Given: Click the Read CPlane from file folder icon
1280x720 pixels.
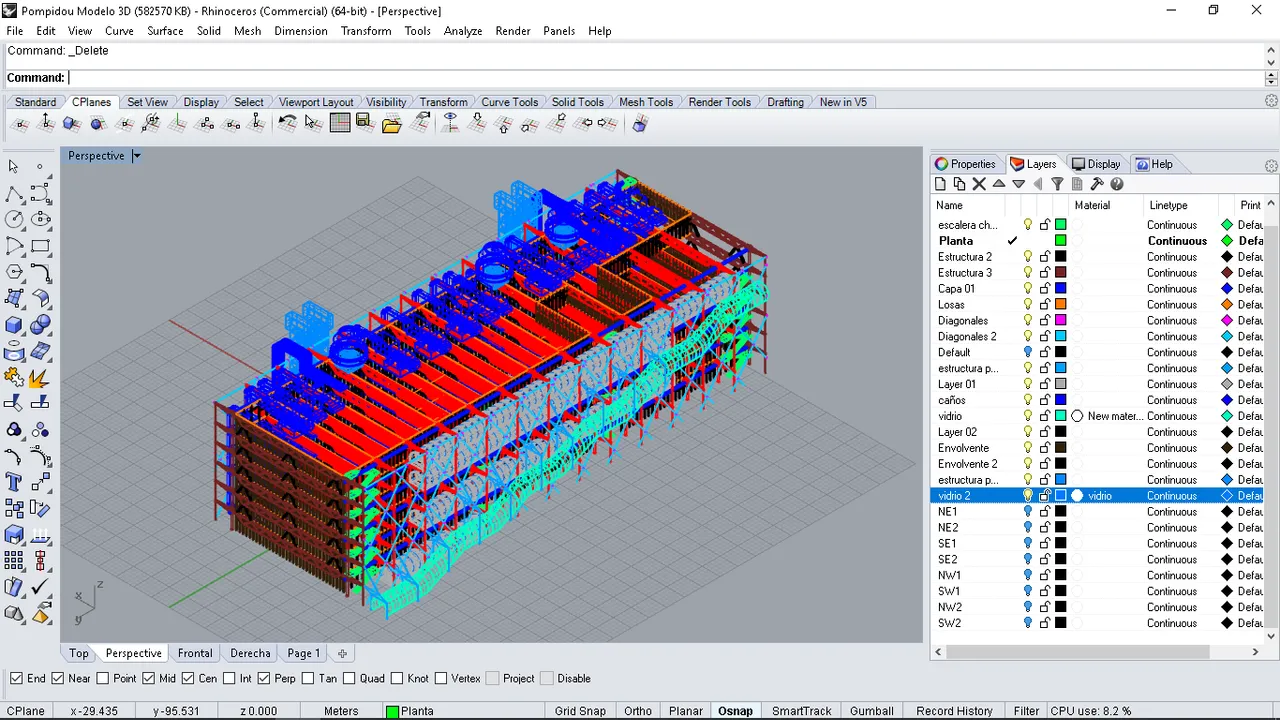Looking at the screenshot, I should (391, 123).
